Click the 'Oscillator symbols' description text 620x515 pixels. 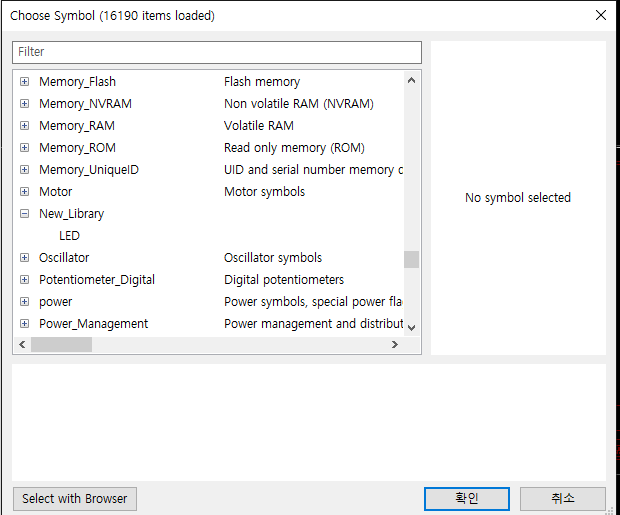pos(273,258)
